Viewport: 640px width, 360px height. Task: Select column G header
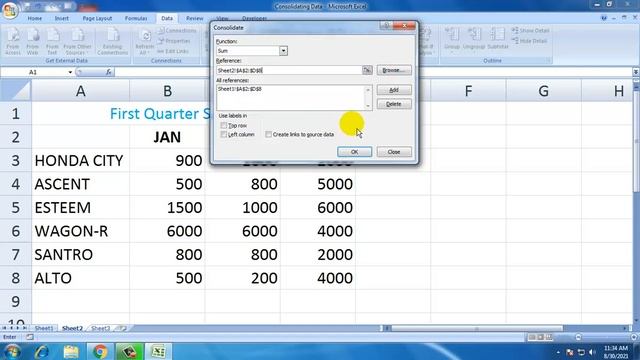543,91
